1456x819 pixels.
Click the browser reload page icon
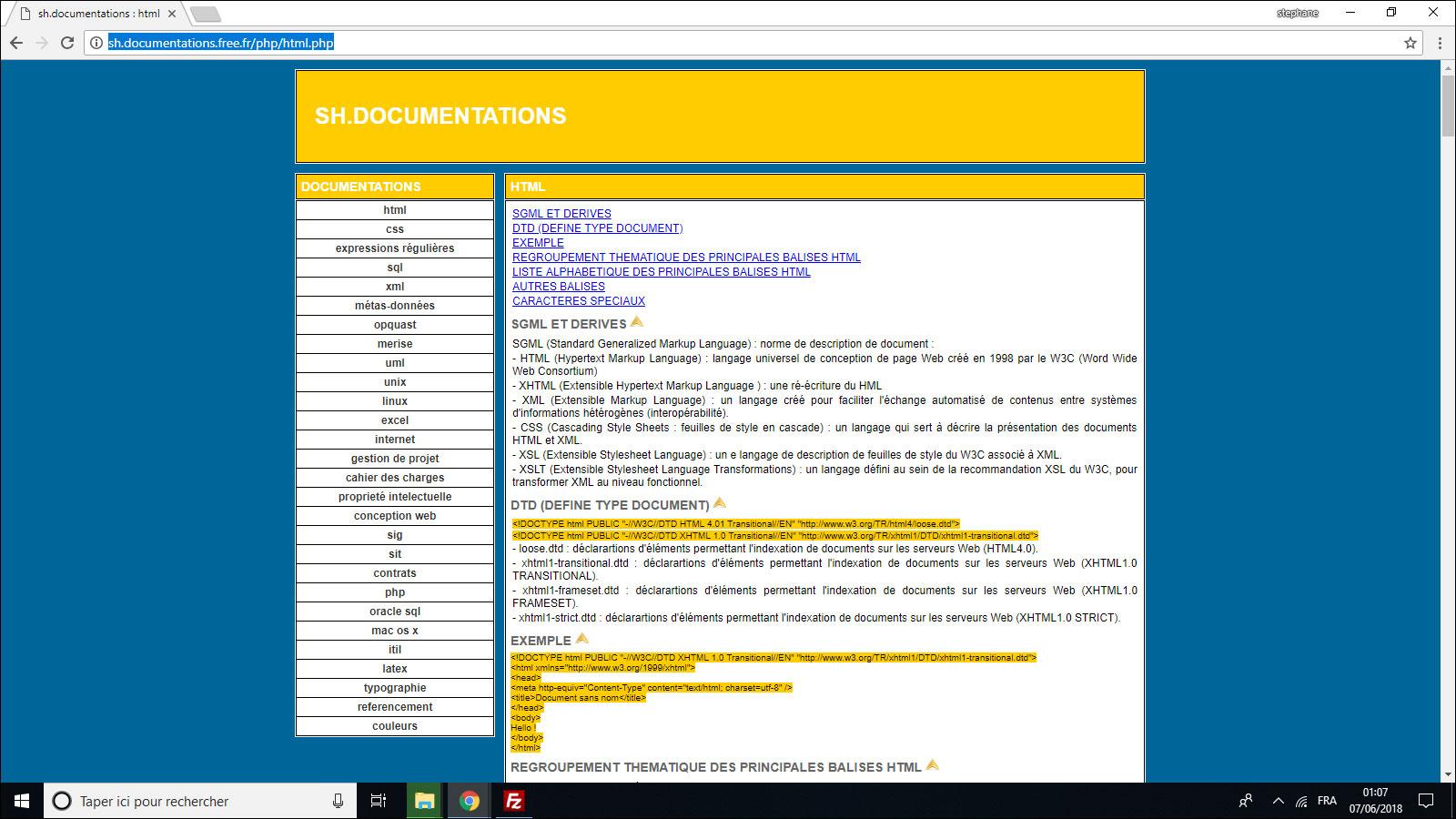click(67, 43)
